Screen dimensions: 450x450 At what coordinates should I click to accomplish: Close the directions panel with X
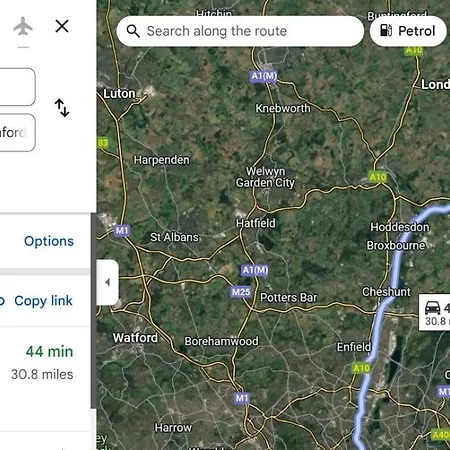click(62, 26)
